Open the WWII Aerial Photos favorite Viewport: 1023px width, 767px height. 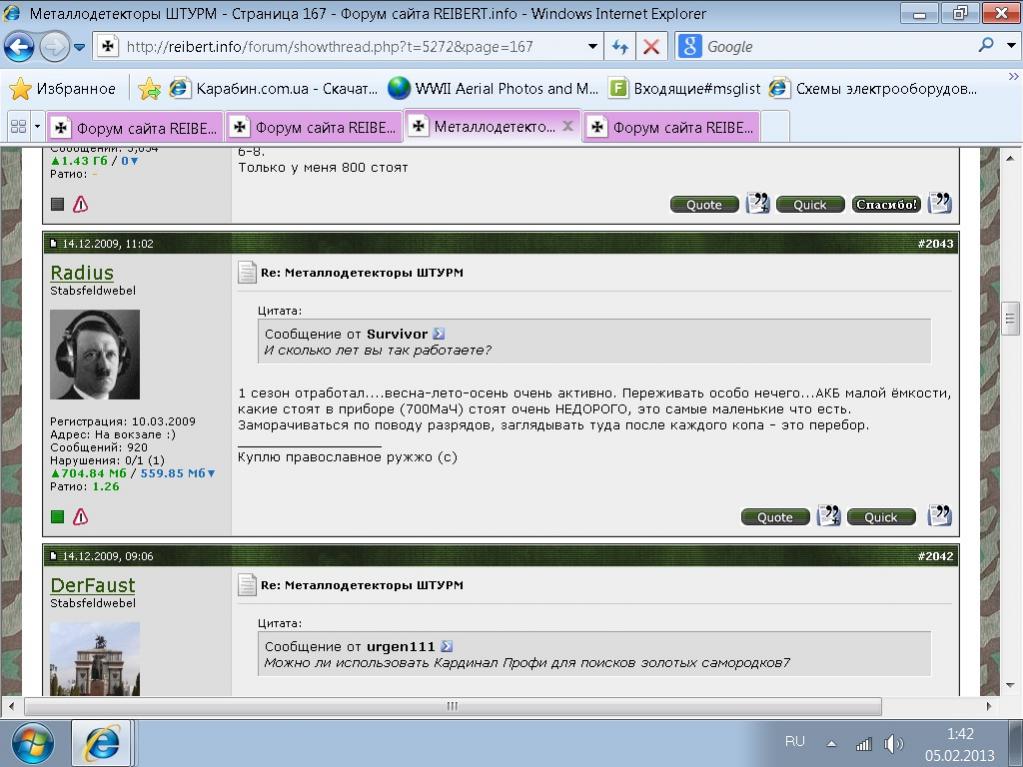pos(493,89)
